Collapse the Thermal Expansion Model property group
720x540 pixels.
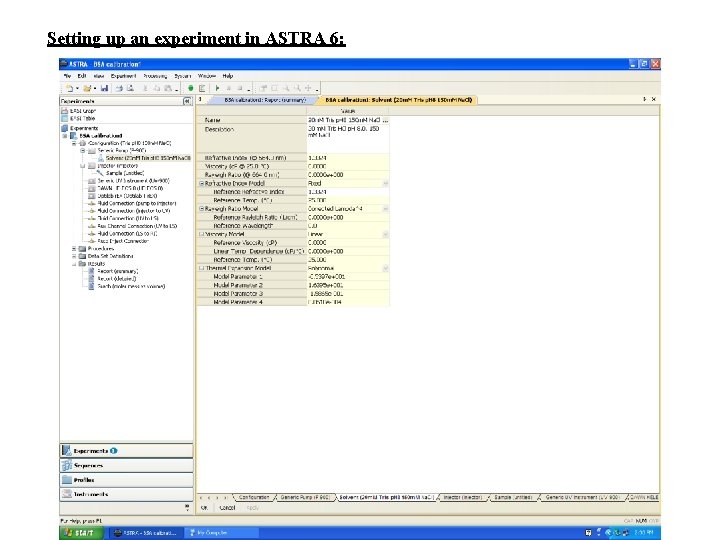click(x=201, y=268)
